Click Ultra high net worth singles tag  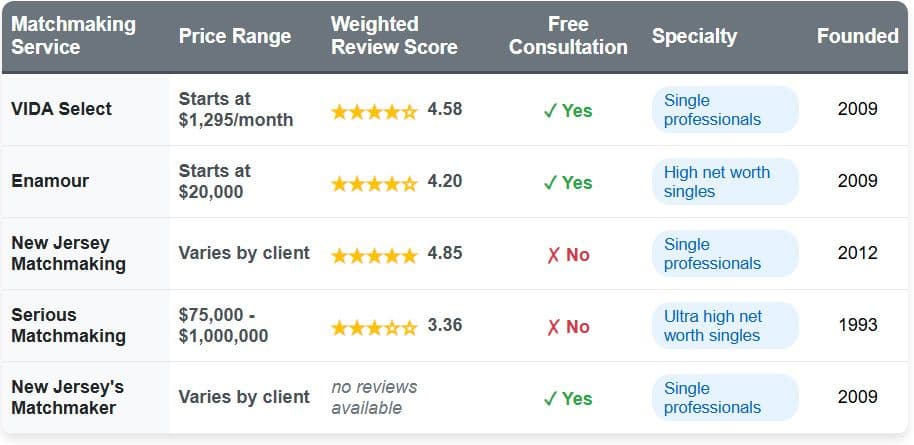point(712,325)
